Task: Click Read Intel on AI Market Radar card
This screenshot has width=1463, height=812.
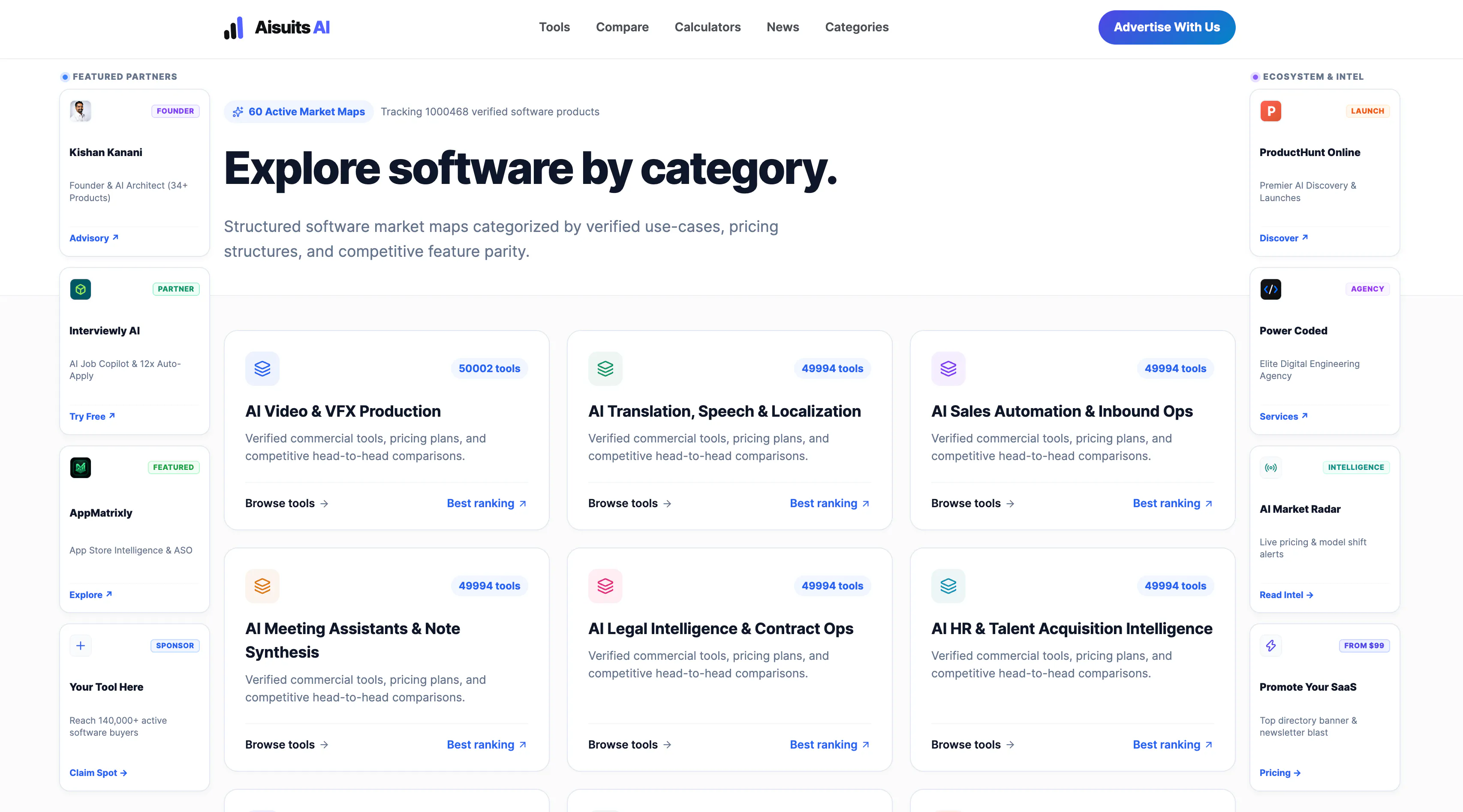Action: (1286, 595)
